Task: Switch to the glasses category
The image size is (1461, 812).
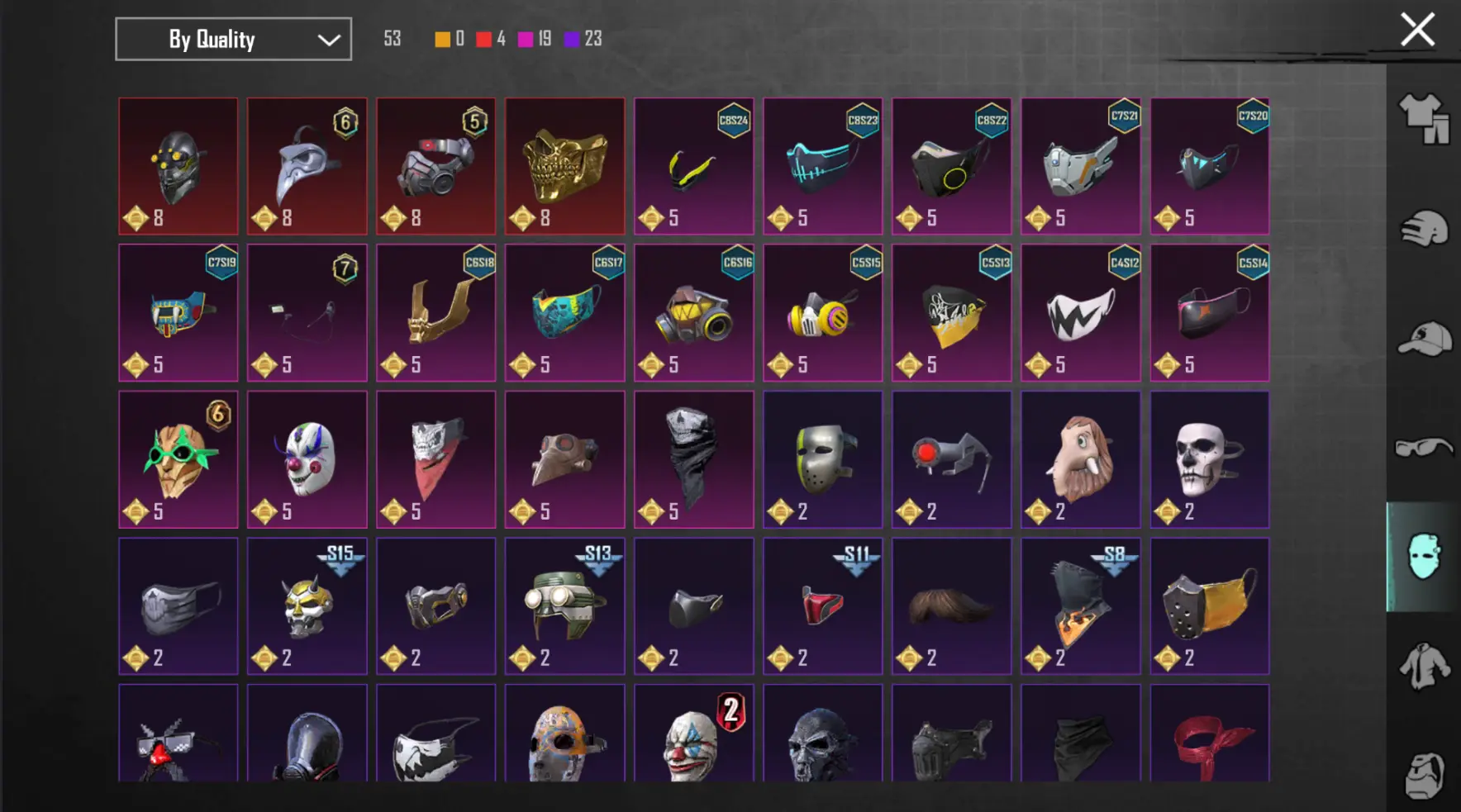Action: coord(1424,447)
